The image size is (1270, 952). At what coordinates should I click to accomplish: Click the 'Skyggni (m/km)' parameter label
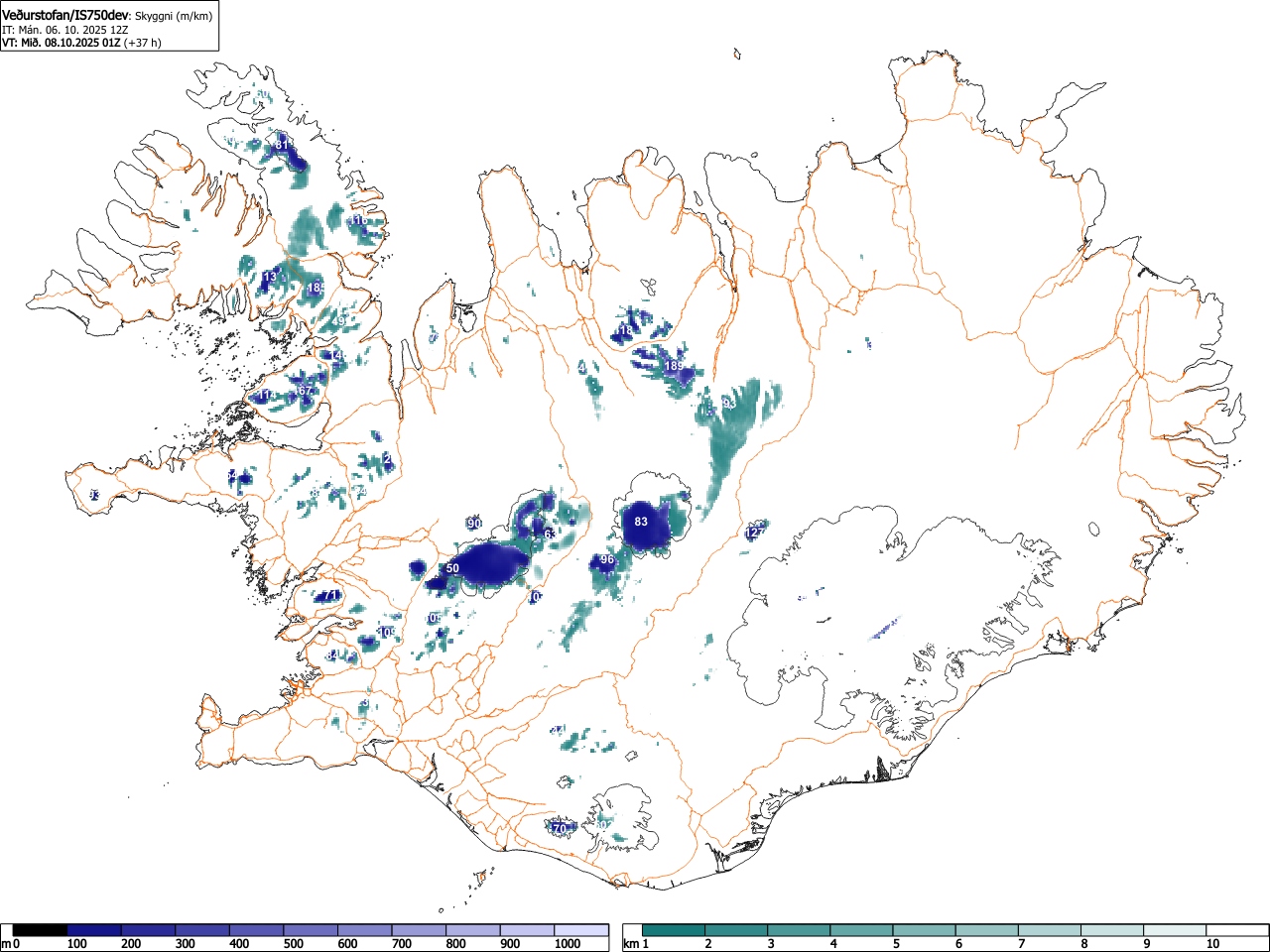click(x=173, y=16)
